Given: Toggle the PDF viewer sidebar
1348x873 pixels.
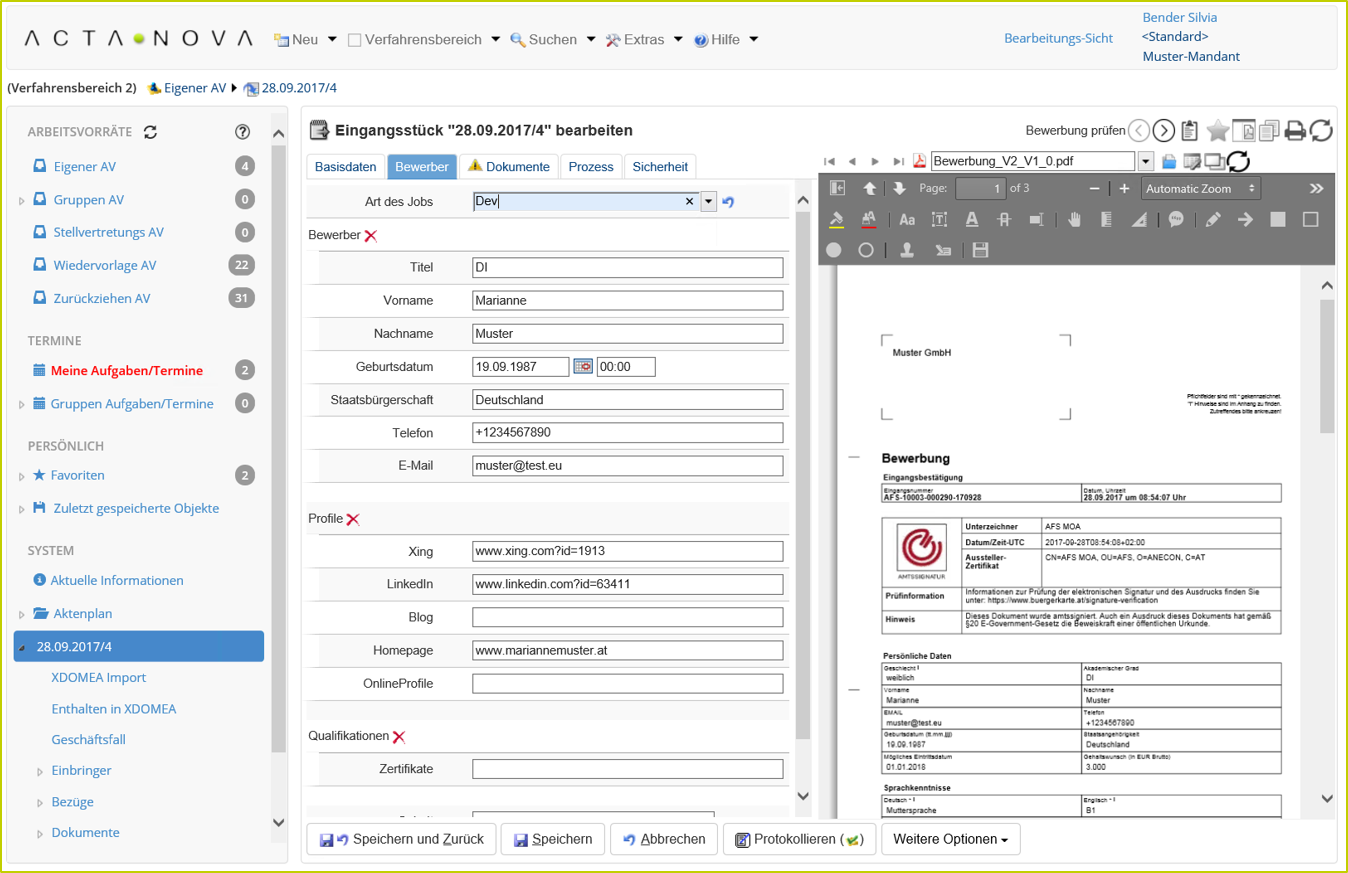Looking at the screenshot, I should pyautogui.click(x=837, y=188).
